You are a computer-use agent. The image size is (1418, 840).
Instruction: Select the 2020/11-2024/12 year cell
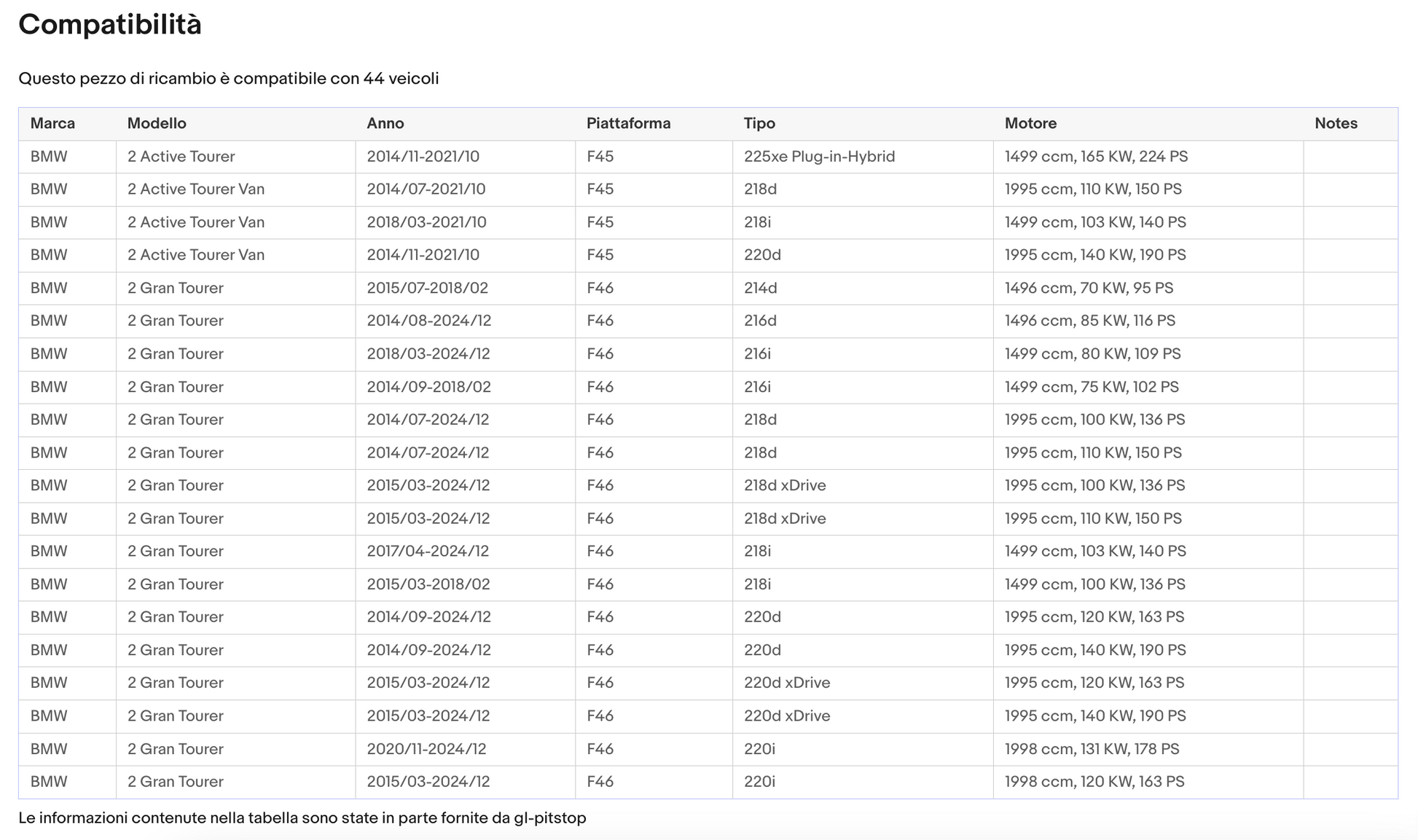point(465,749)
